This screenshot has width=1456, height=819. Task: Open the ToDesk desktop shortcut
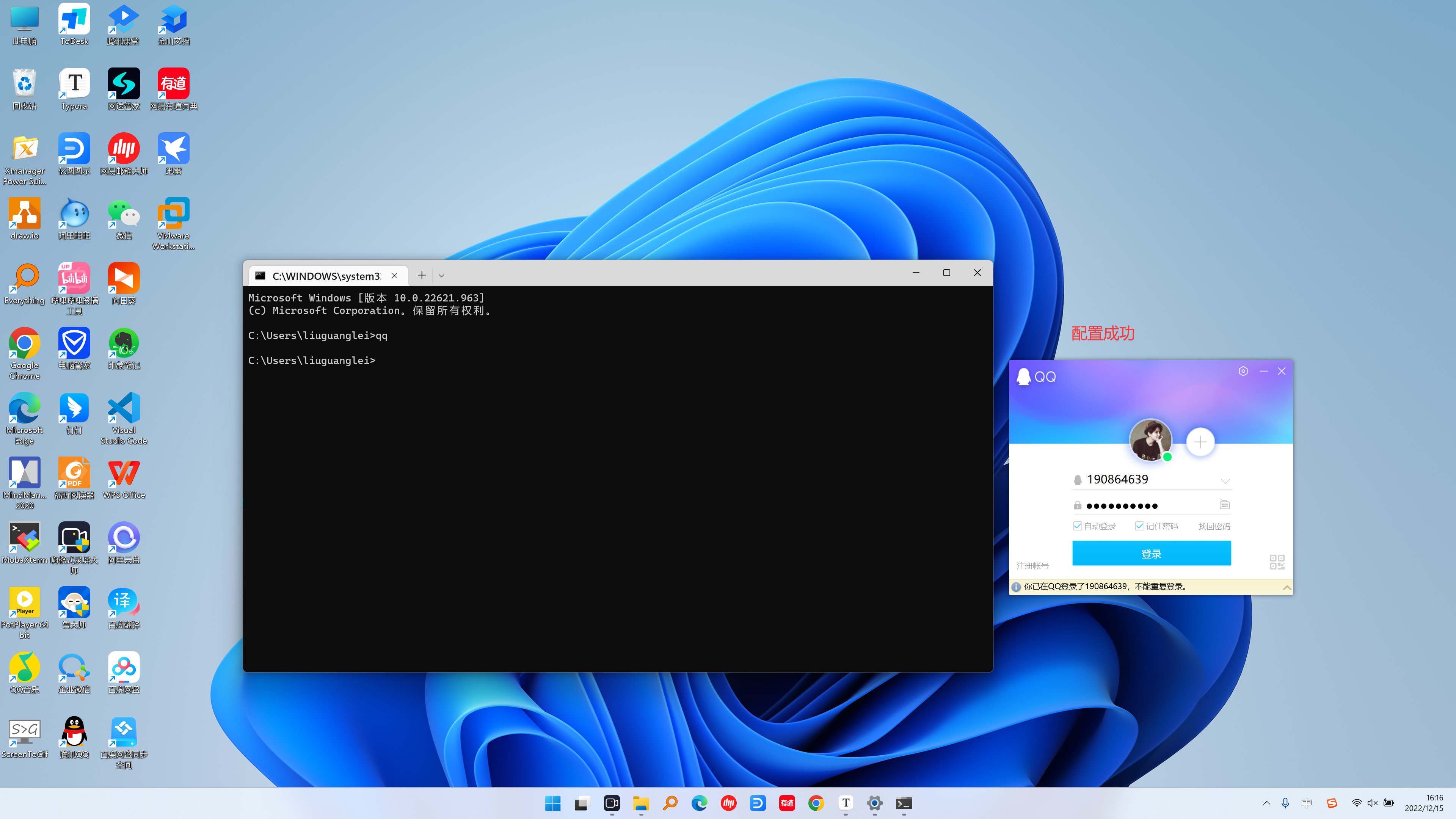tap(74, 24)
